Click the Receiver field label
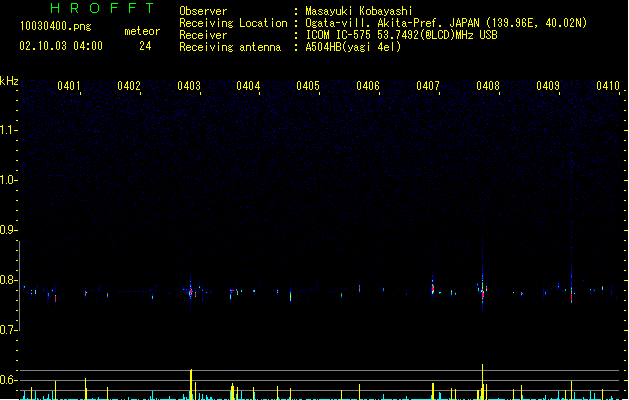This screenshot has height=400, width=629. [x=203, y=35]
